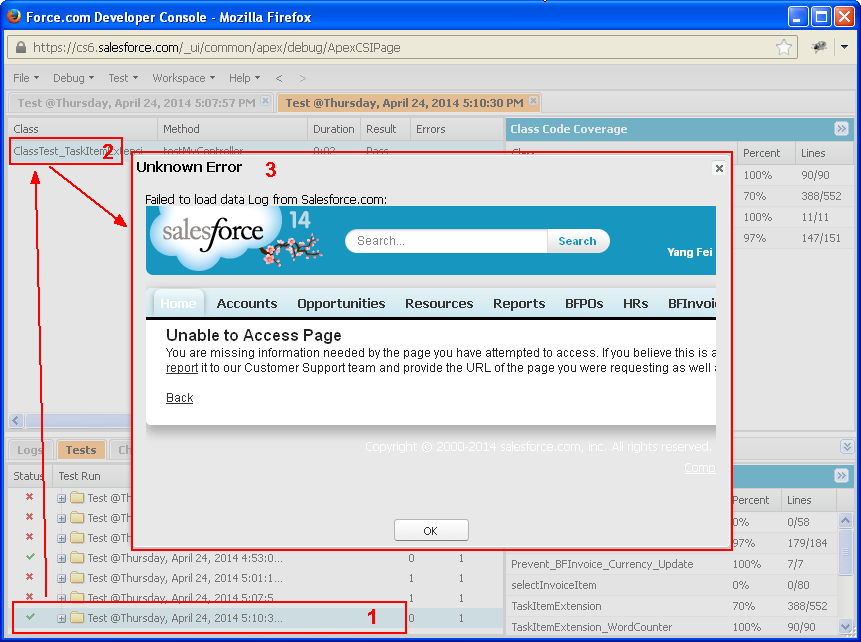861x642 pixels.
Task: Click the Firefox add-on icon beside URL bar
Action: pos(819,47)
